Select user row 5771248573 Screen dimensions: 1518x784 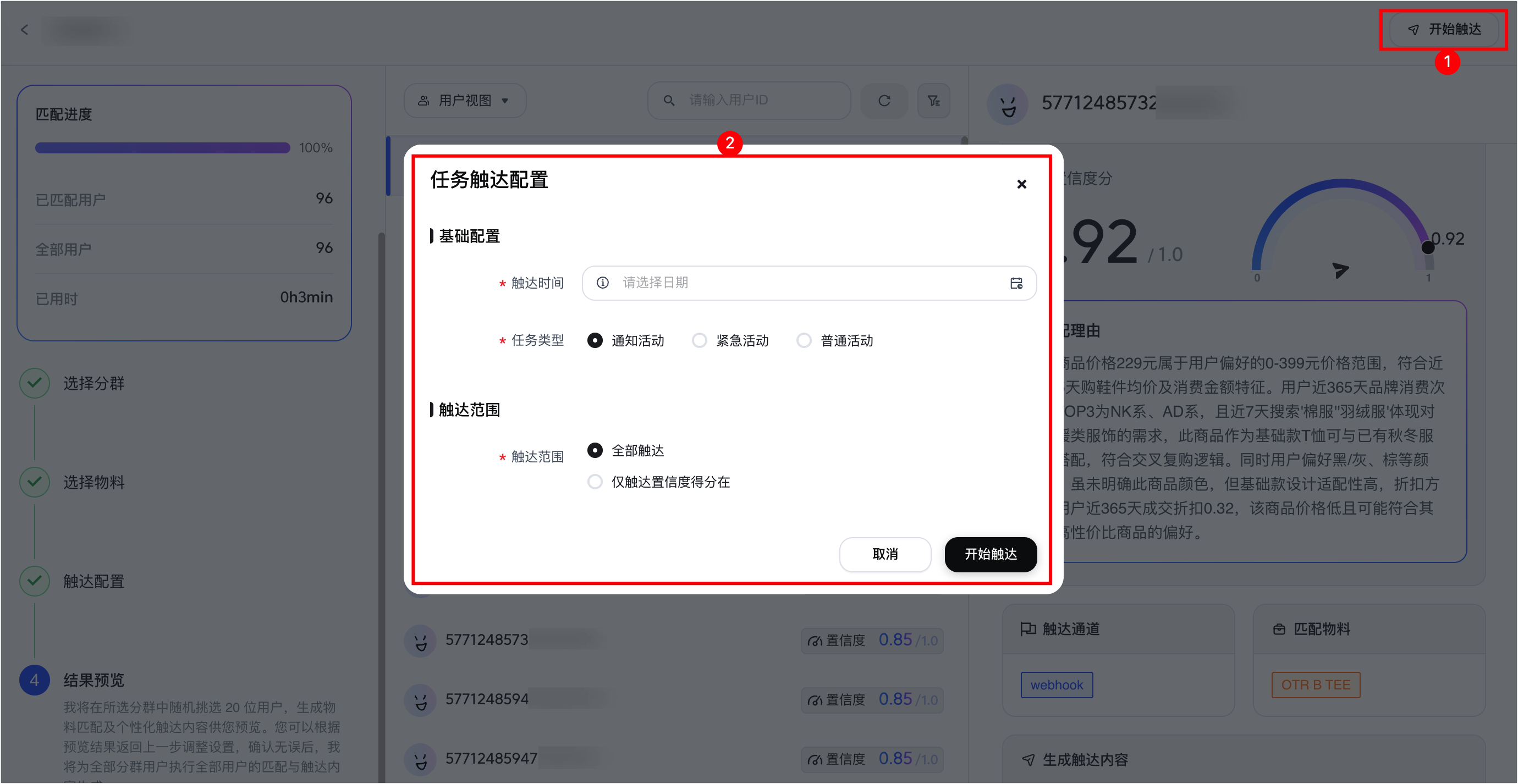coord(674,641)
